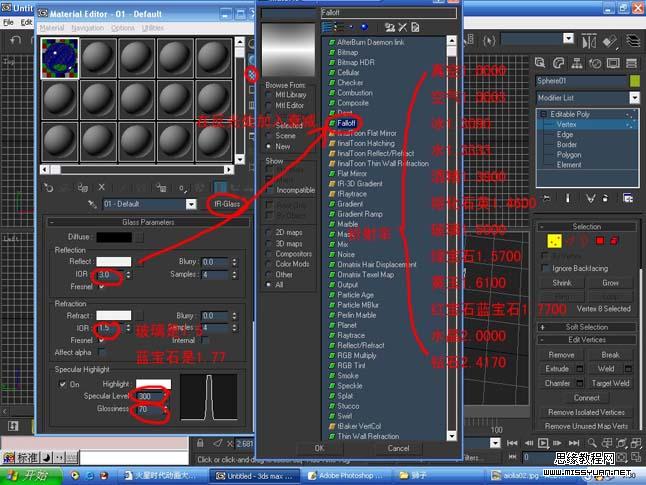The height and width of the screenshot is (485, 646).
Task: Toggle the Affect alpha checkbox
Action: (x=101, y=352)
